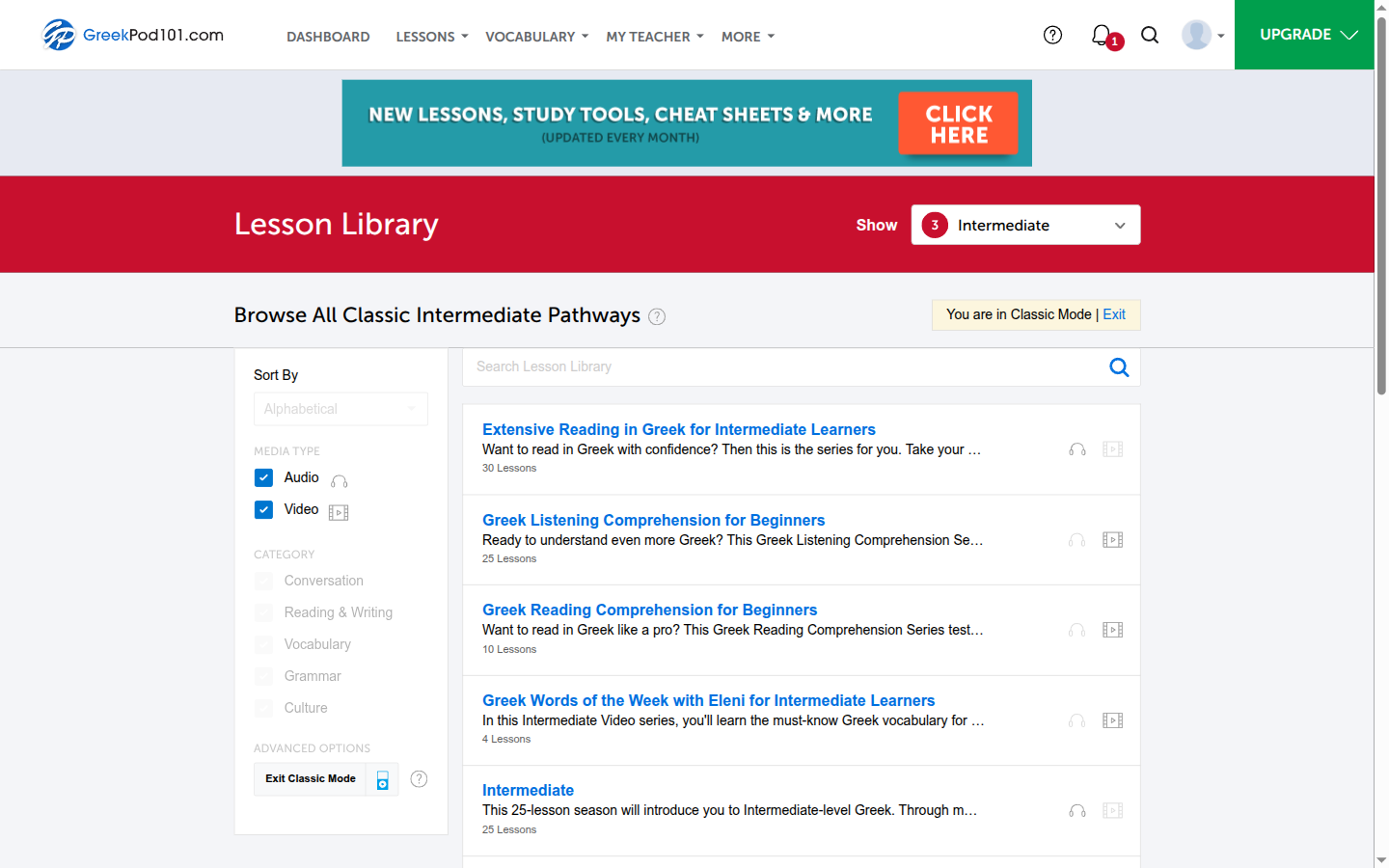Click the Search Lesson Library input field

click(785, 366)
